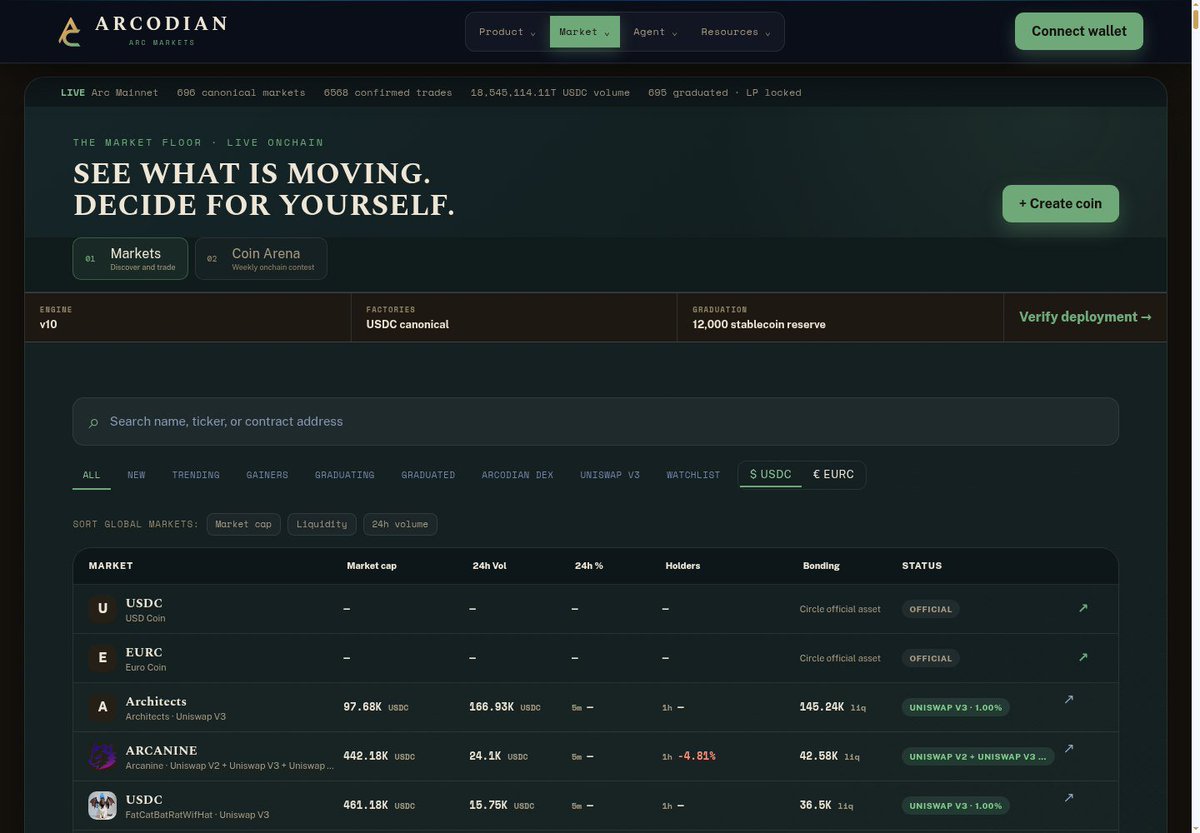
Task: Click the Create coin button
Action: [x=1060, y=203]
